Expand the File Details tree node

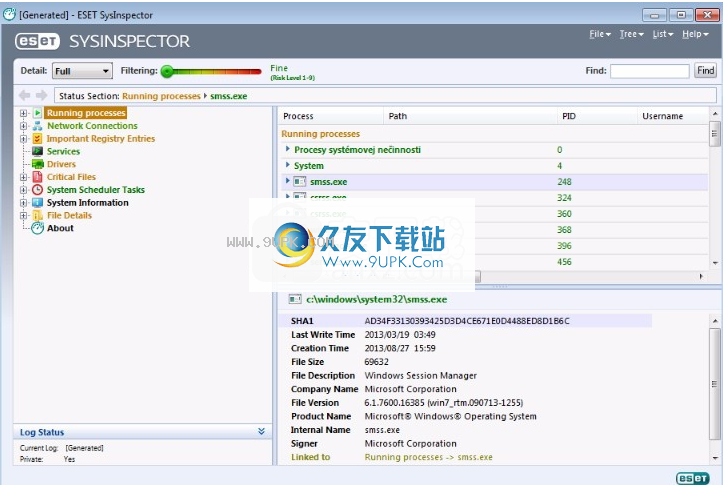coord(23,215)
